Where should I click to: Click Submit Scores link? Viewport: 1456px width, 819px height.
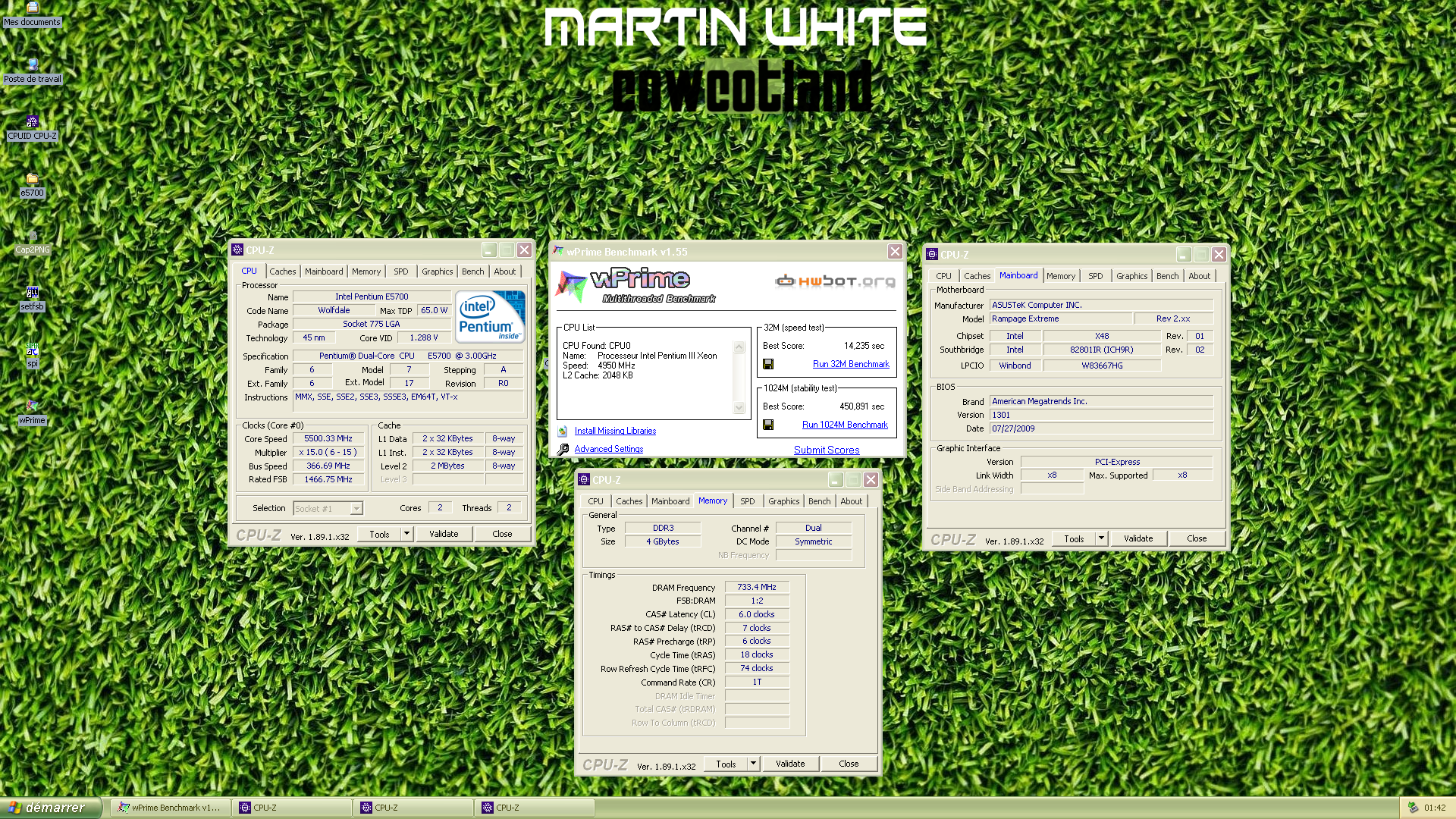[827, 450]
